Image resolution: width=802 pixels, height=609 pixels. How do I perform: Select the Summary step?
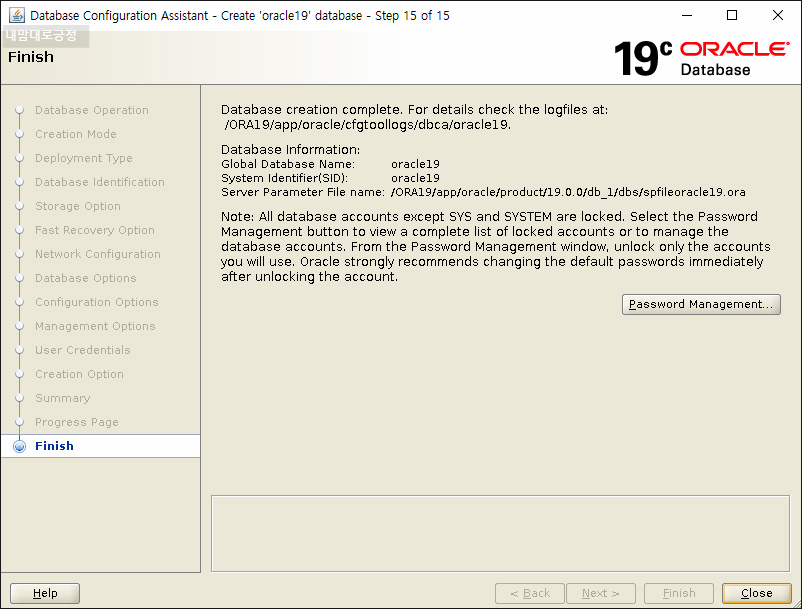[62, 398]
